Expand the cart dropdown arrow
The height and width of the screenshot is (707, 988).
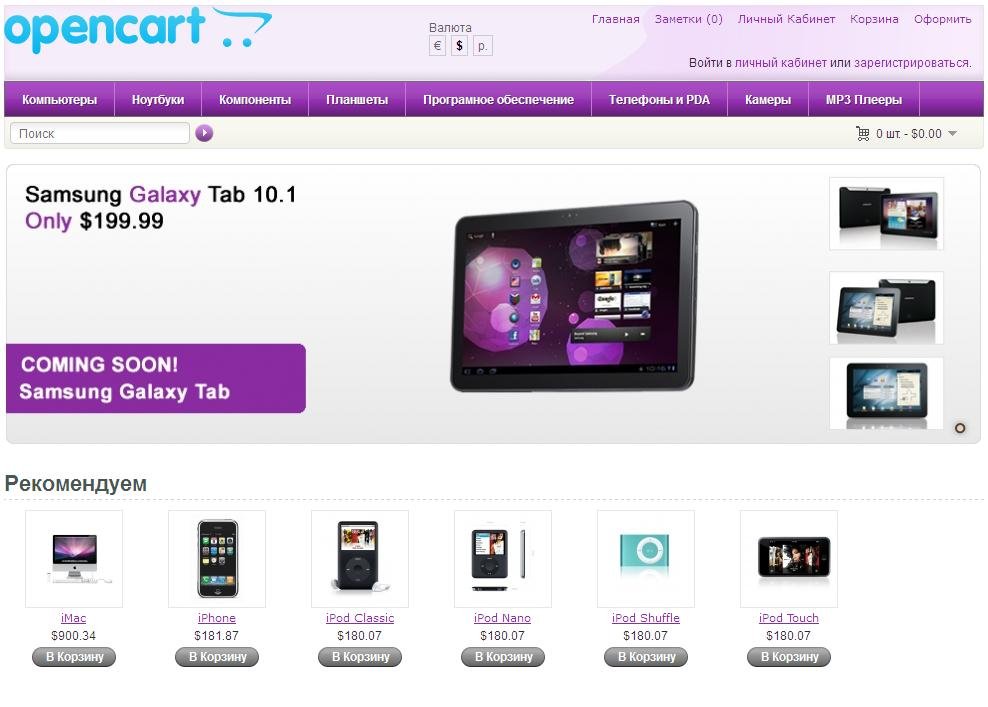(x=953, y=133)
